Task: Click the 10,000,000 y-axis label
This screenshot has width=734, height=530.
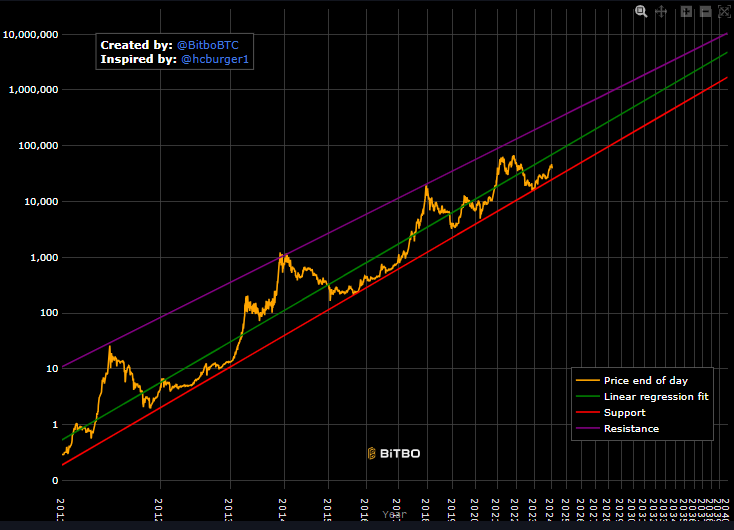Action: point(30,35)
